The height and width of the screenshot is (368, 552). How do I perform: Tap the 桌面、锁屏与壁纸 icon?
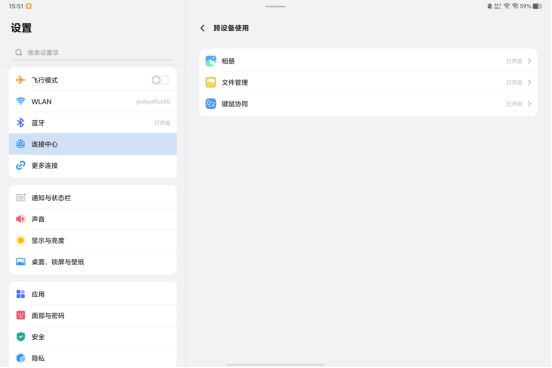20,262
